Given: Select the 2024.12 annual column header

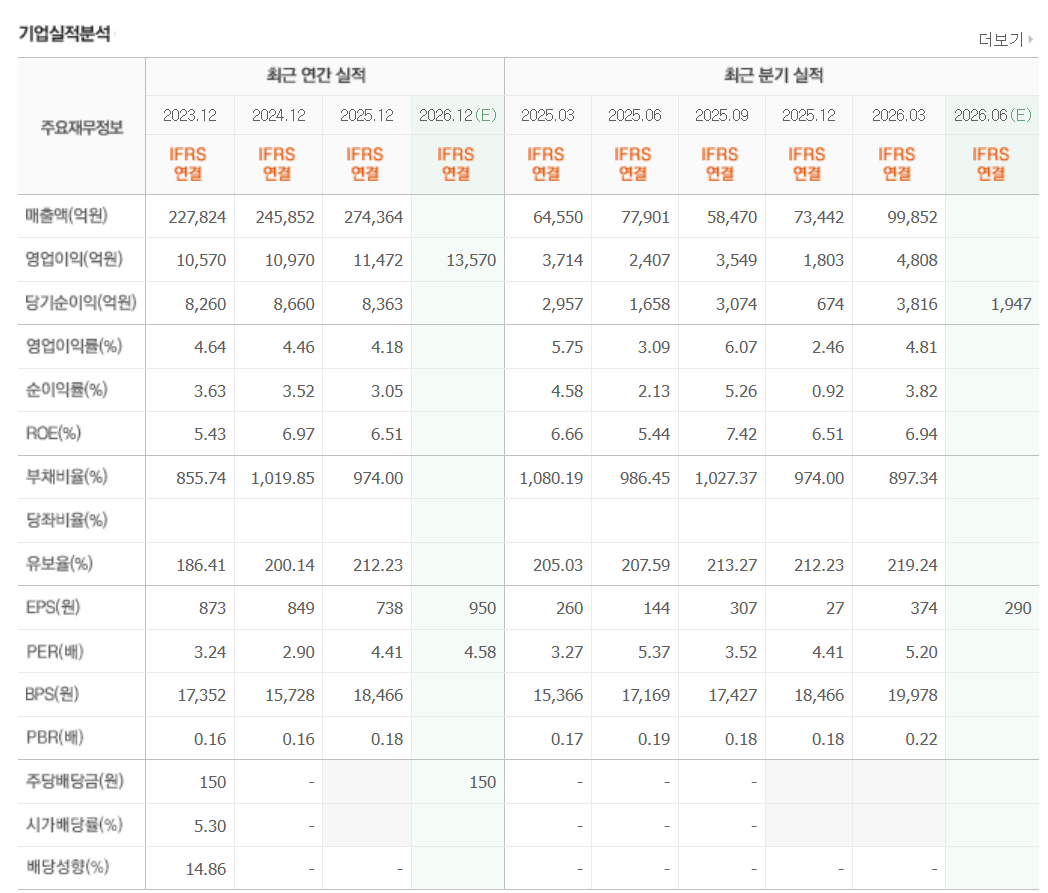Looking at the screenshot, I should [x=279, y=116].
